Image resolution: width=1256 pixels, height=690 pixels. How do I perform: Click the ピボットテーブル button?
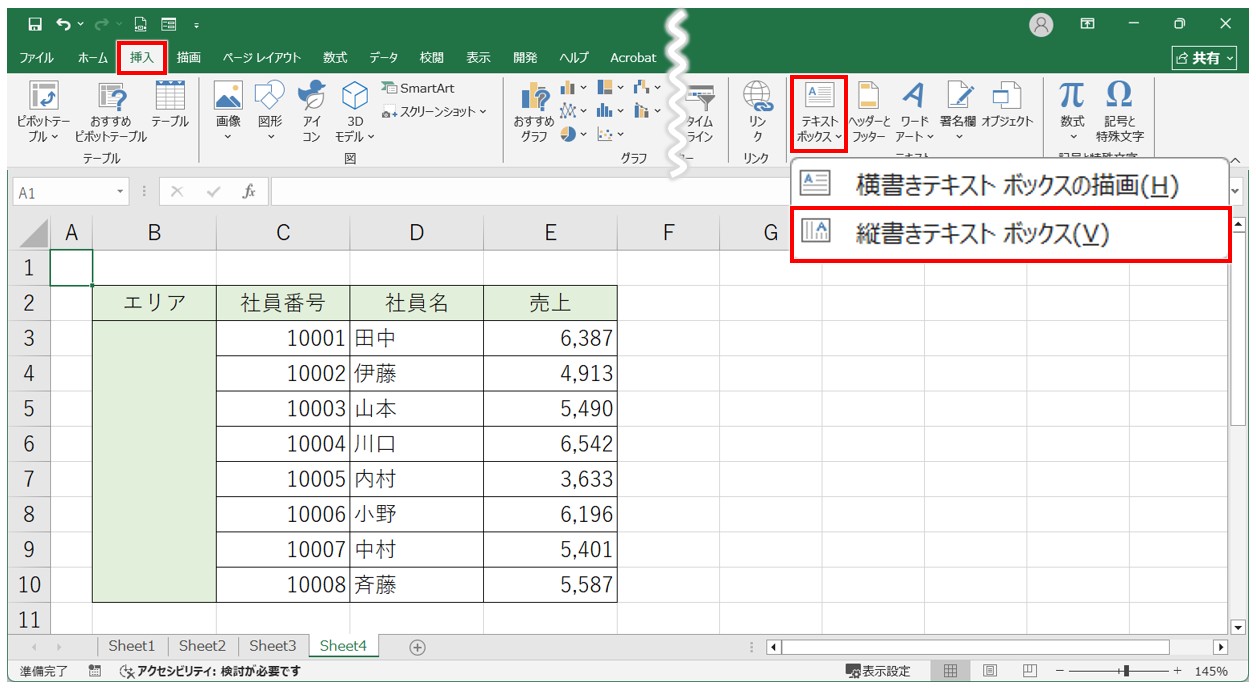pyautogui.click(x=43, y=112)
